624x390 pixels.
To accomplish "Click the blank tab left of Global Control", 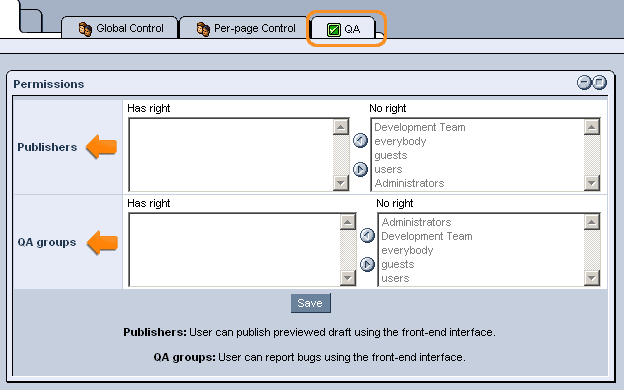I will click(31, 21).
